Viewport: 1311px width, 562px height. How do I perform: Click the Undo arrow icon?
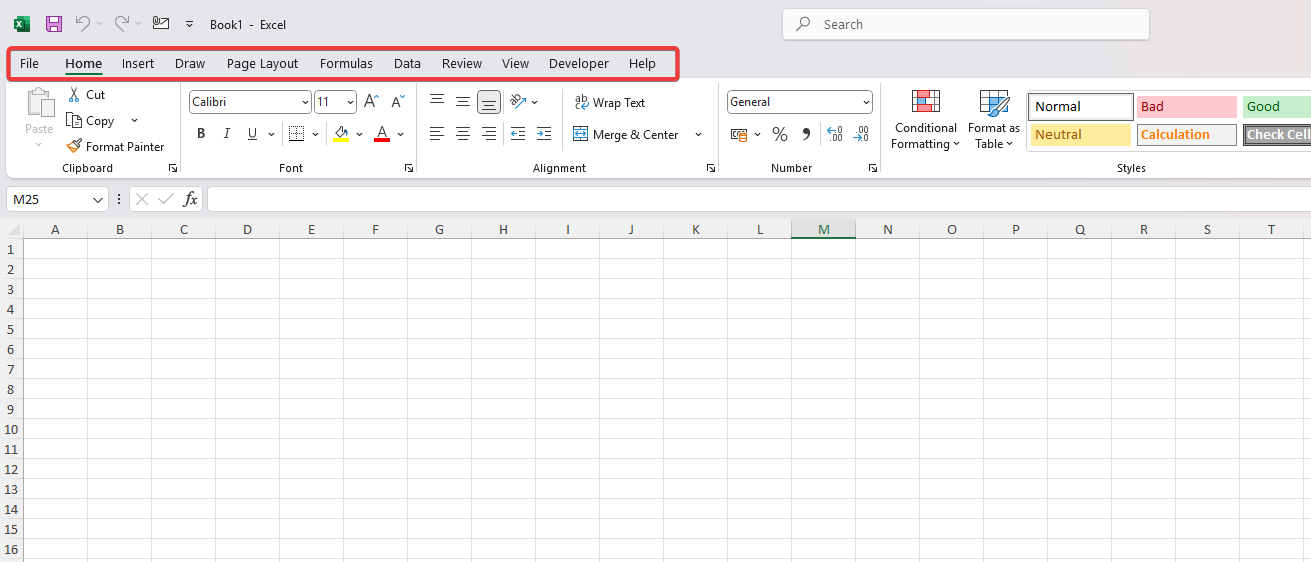click(83, 23)
